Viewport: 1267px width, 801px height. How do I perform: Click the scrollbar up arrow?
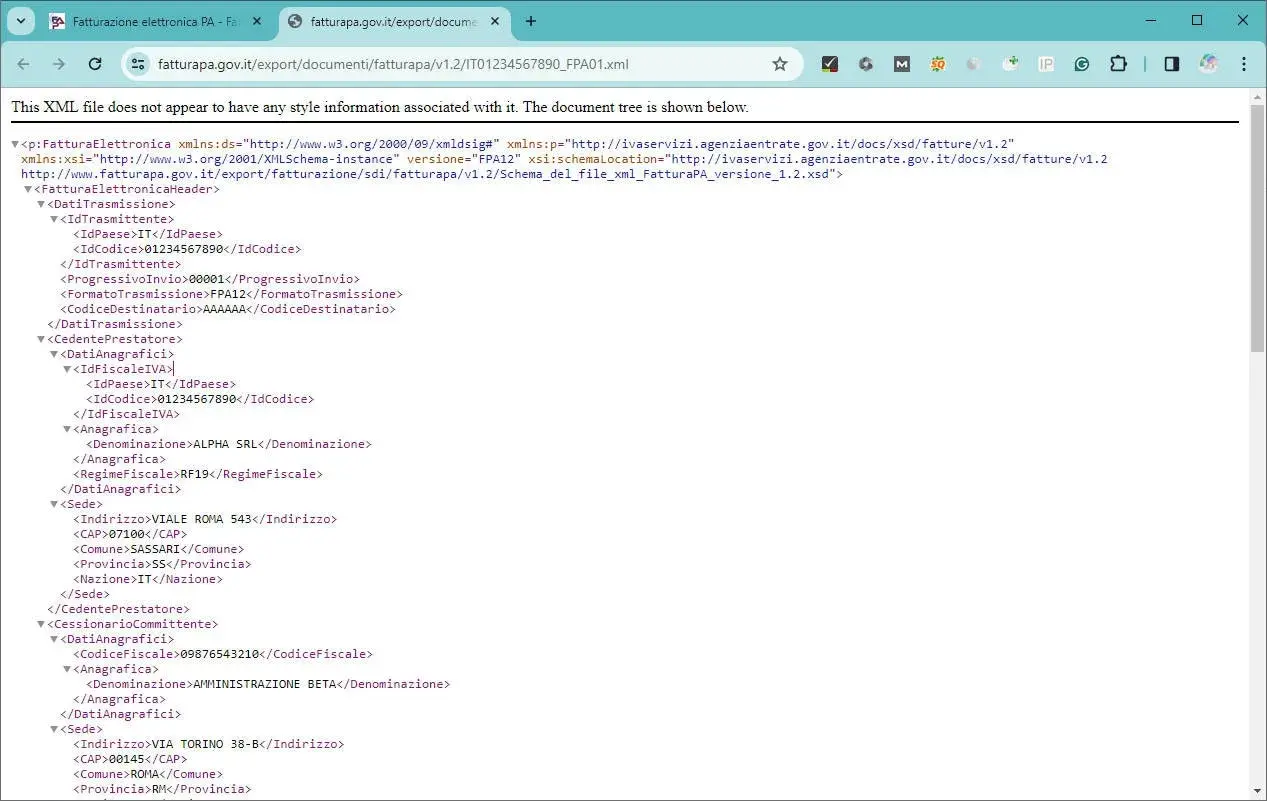click(1258, 95)
